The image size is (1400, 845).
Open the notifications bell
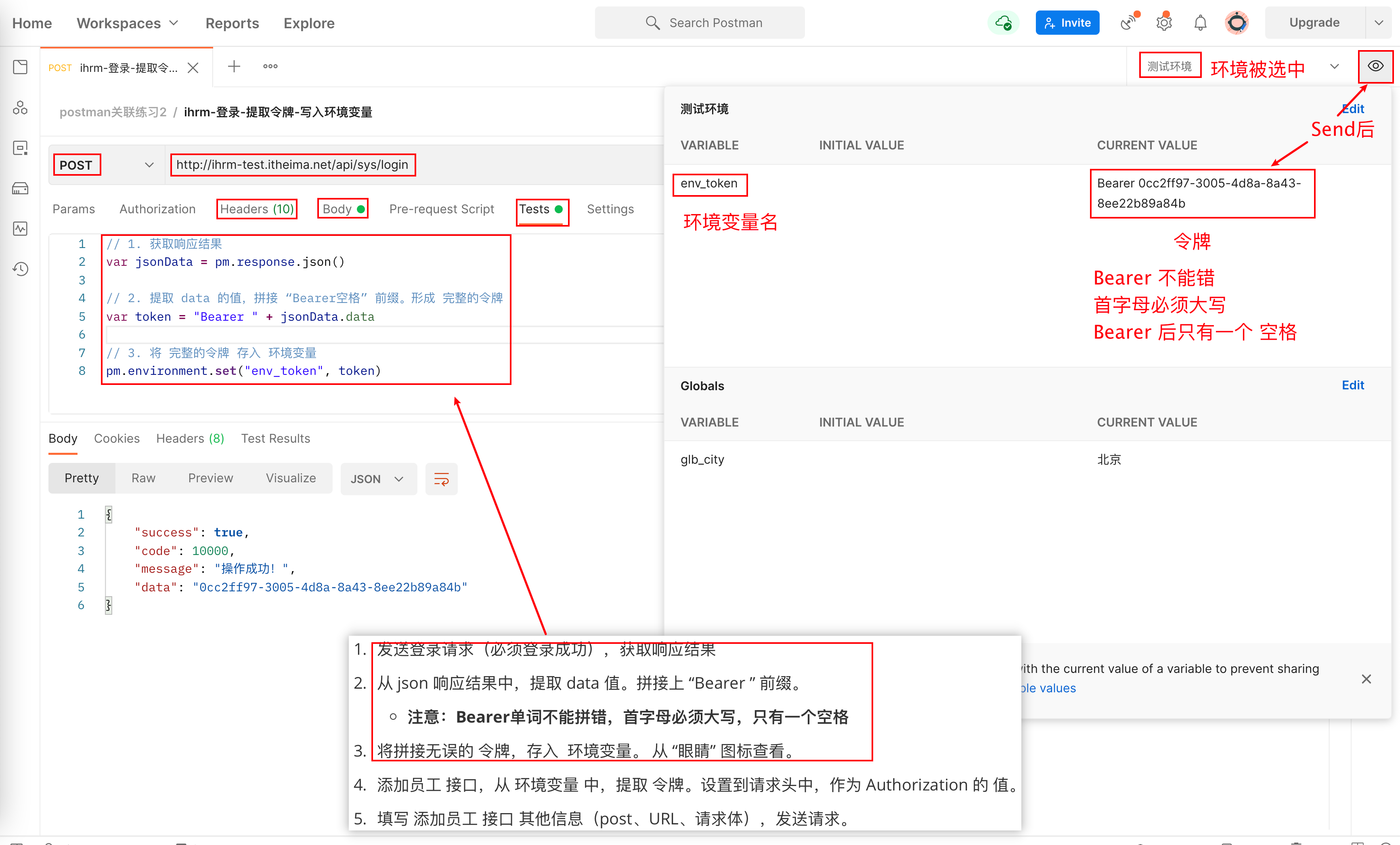[1201, 23]
